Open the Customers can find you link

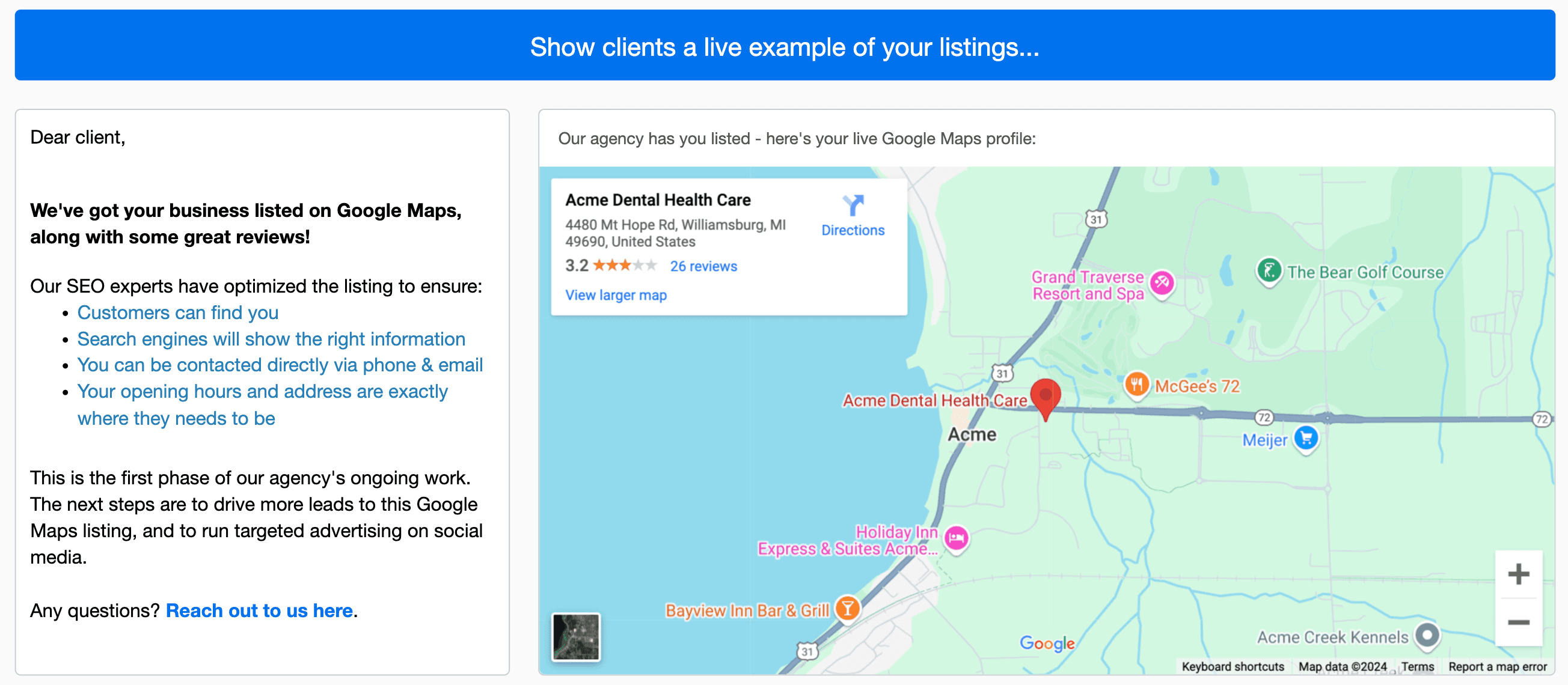178,312
